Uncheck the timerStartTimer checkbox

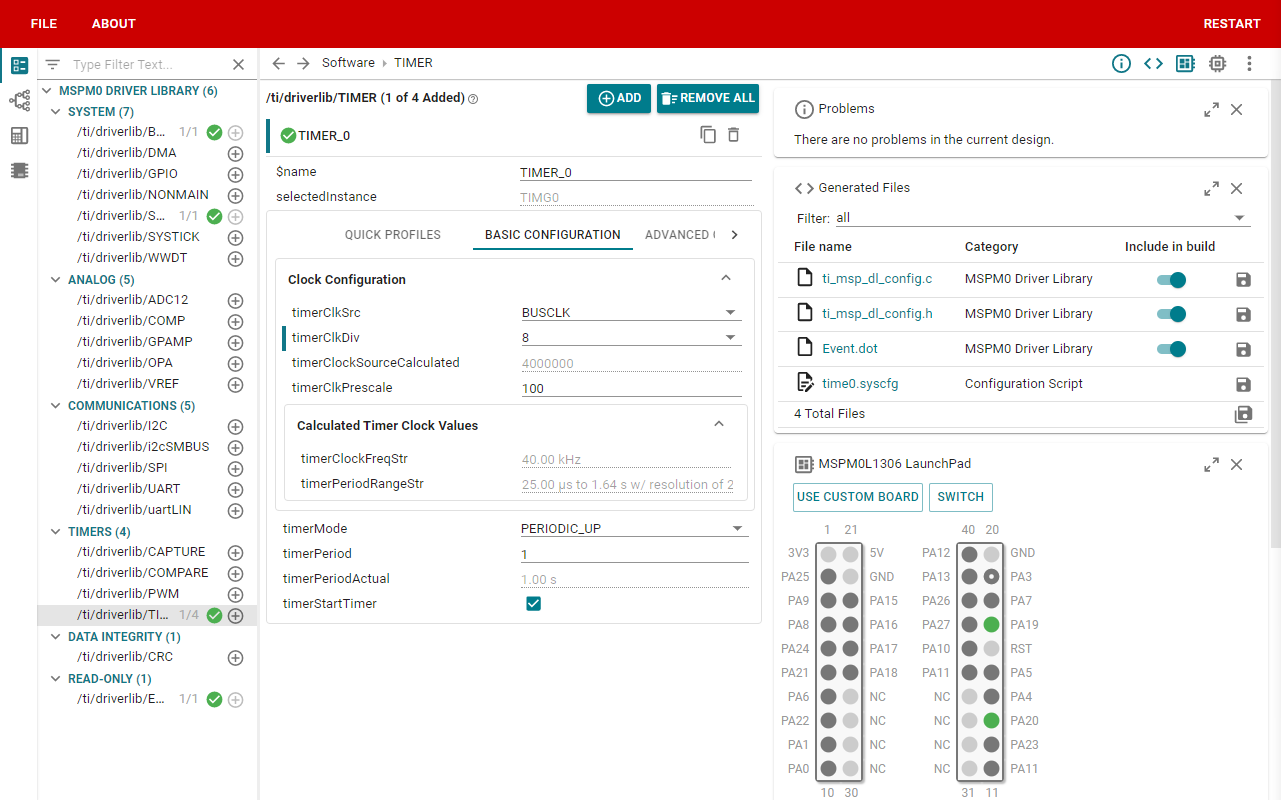(x=533, y=604)
